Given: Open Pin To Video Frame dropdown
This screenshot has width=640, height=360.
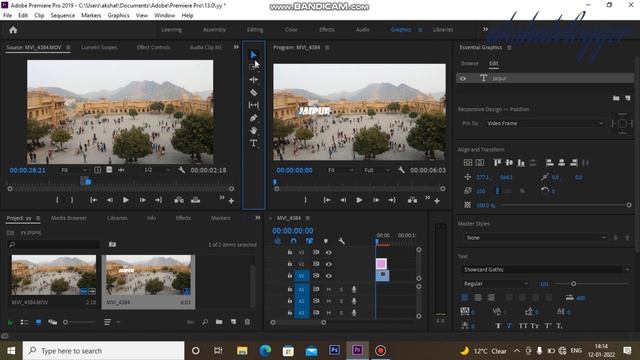Looking at the screenshot, I should [544, 123].
